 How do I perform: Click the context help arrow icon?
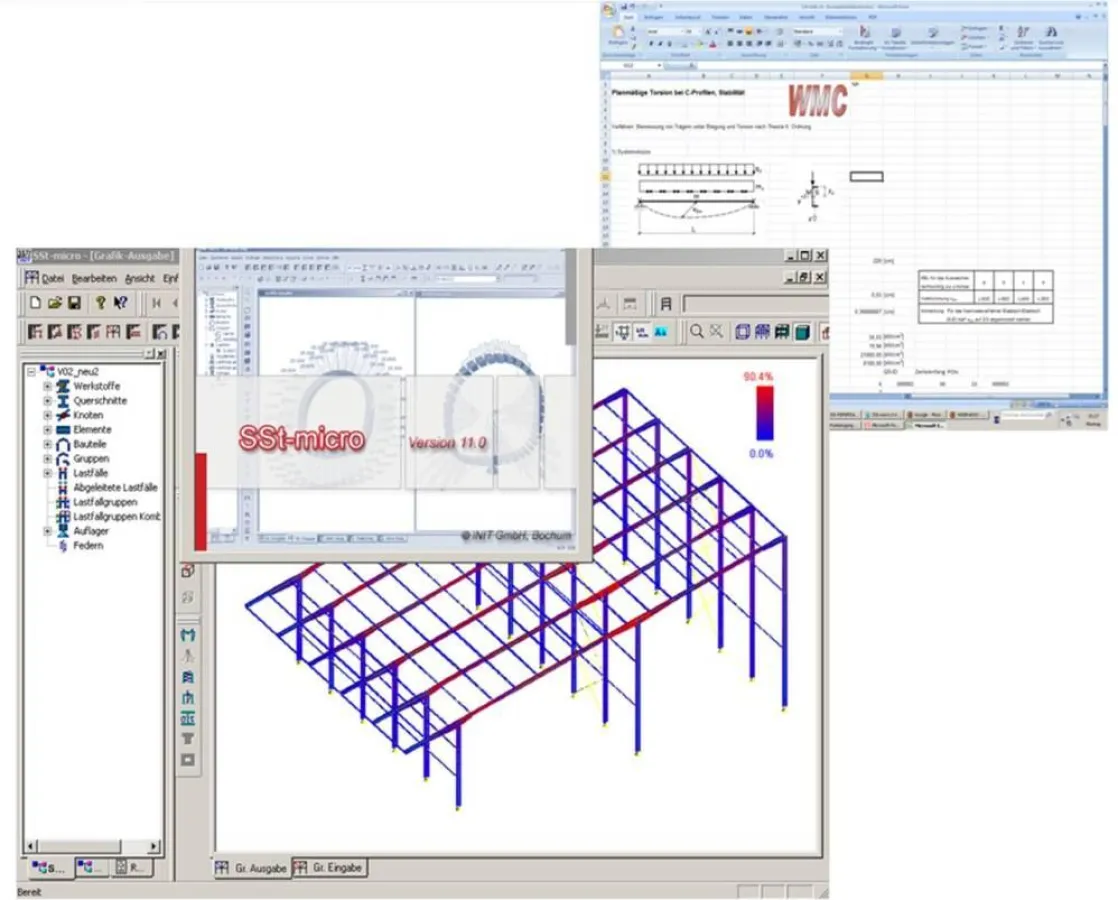120,303
